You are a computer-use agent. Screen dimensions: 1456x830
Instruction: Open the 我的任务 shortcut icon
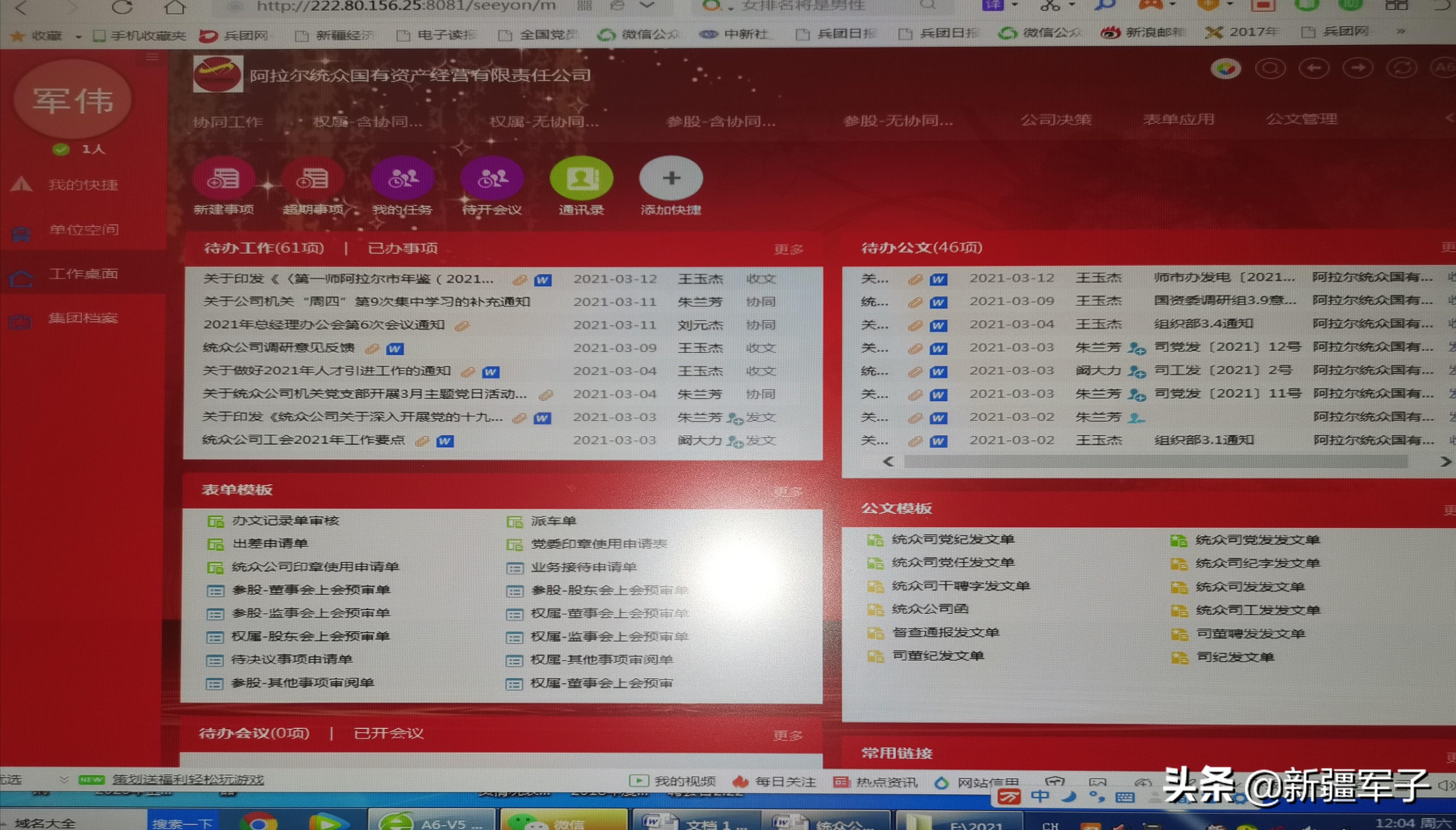coord(402,179)
